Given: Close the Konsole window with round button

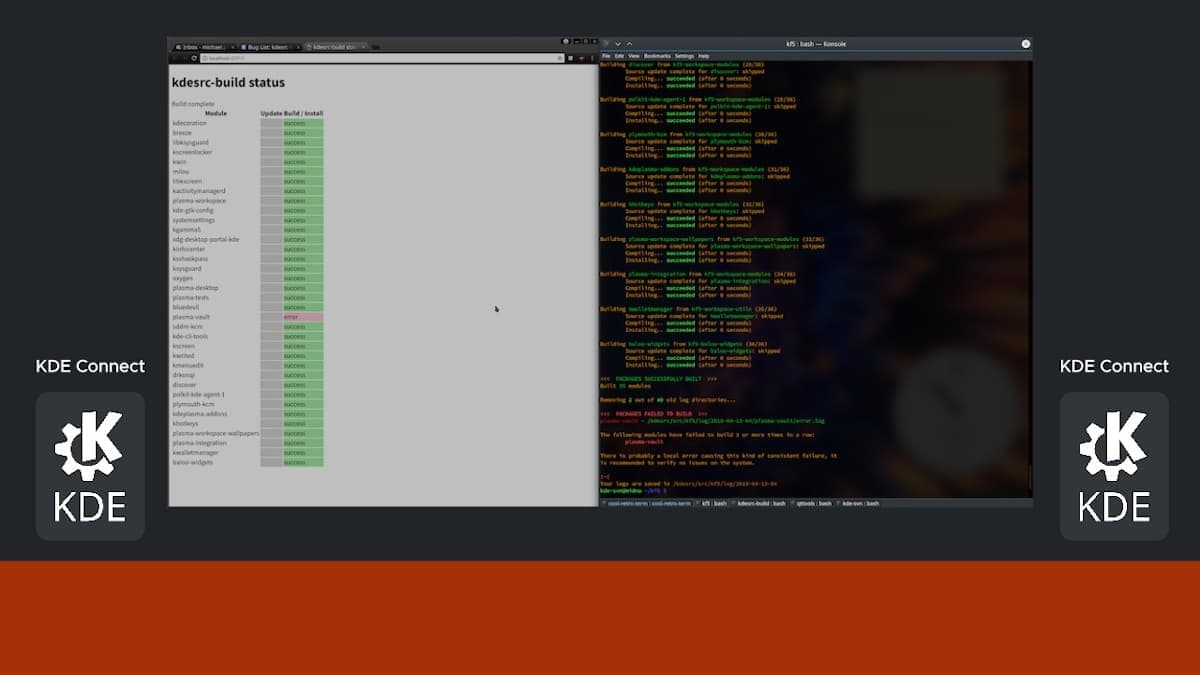Looking at the screenshot, I should 1025,44.
